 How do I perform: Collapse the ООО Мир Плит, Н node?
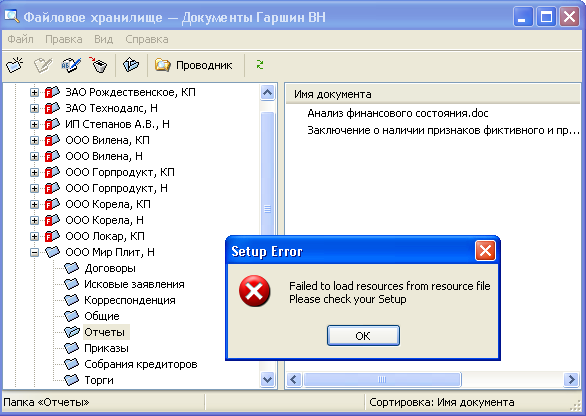34,253
